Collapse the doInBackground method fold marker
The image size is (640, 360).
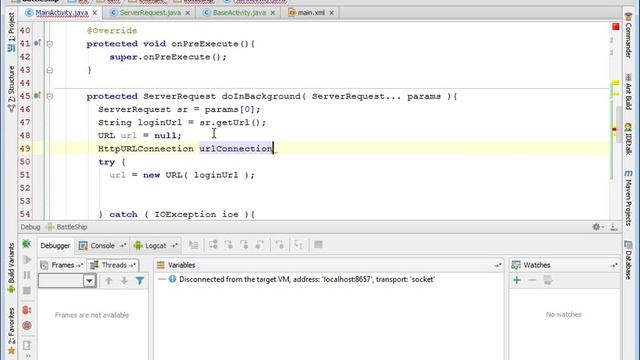click(49, 96)
